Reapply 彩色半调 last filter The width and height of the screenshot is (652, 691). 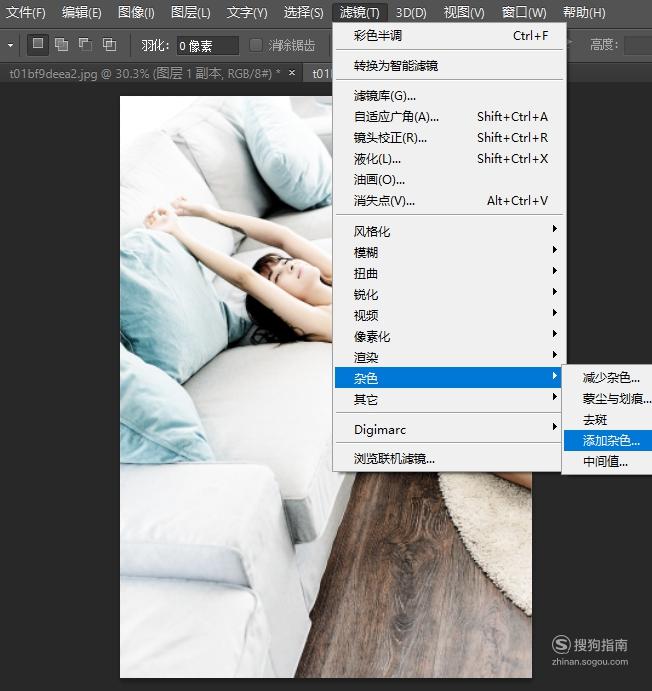pyautogui.click(x=449, y=36)
